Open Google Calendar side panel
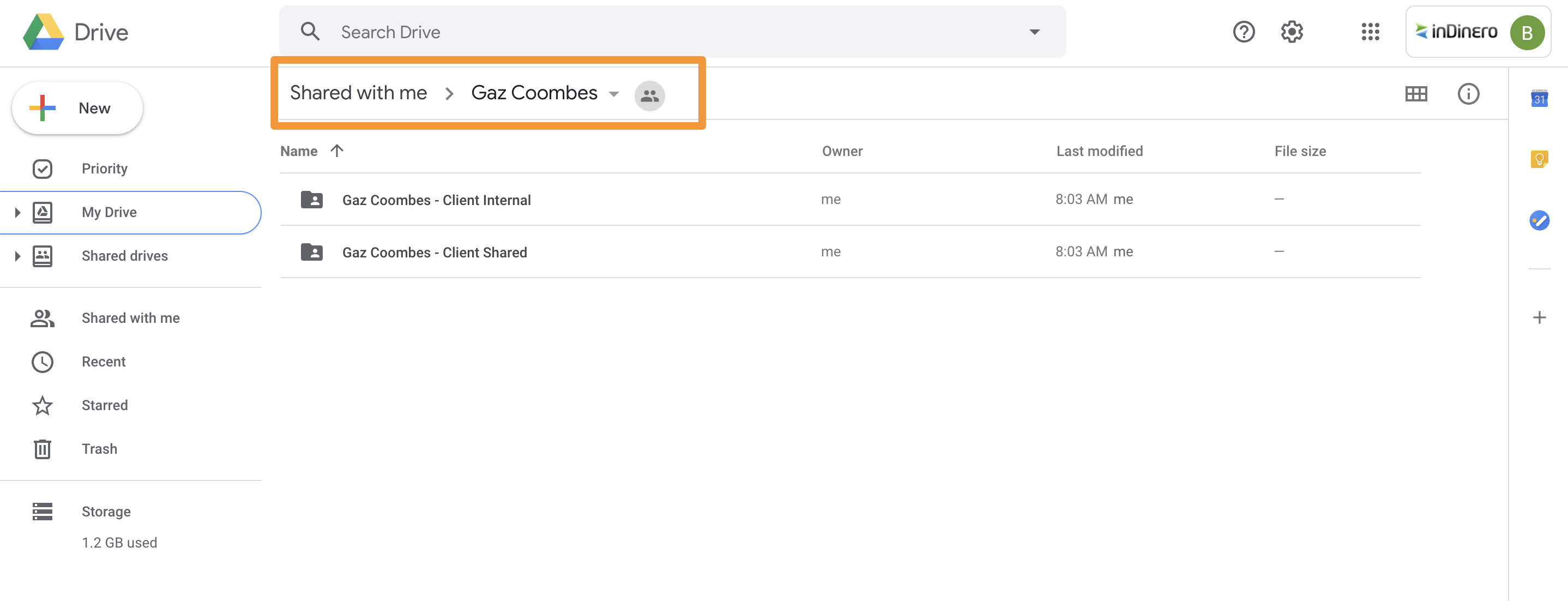 (x=1539, y=99)
